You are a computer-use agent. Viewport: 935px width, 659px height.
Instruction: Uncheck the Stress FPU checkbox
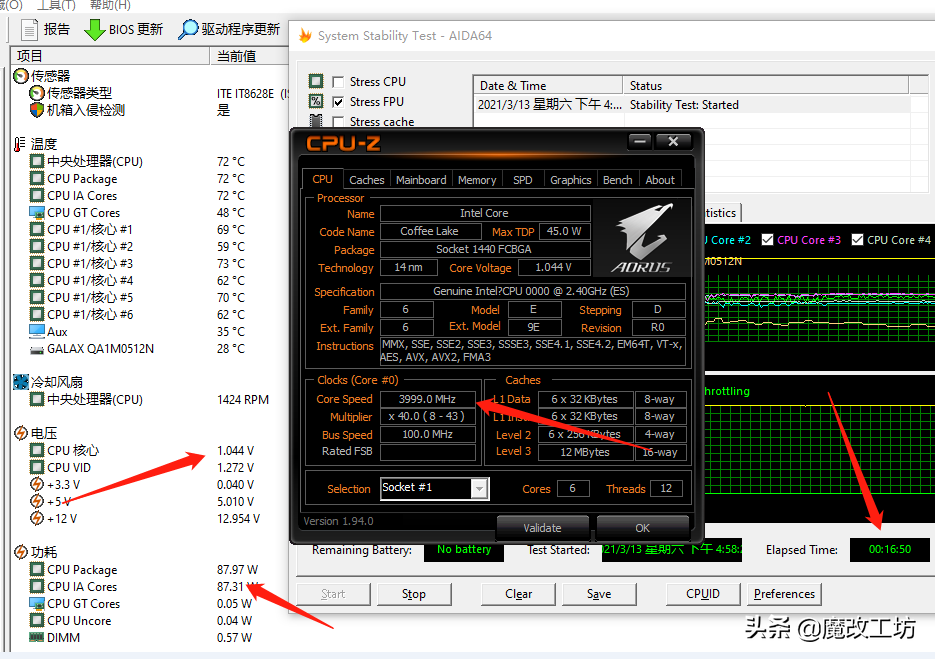tap(338, 102)
